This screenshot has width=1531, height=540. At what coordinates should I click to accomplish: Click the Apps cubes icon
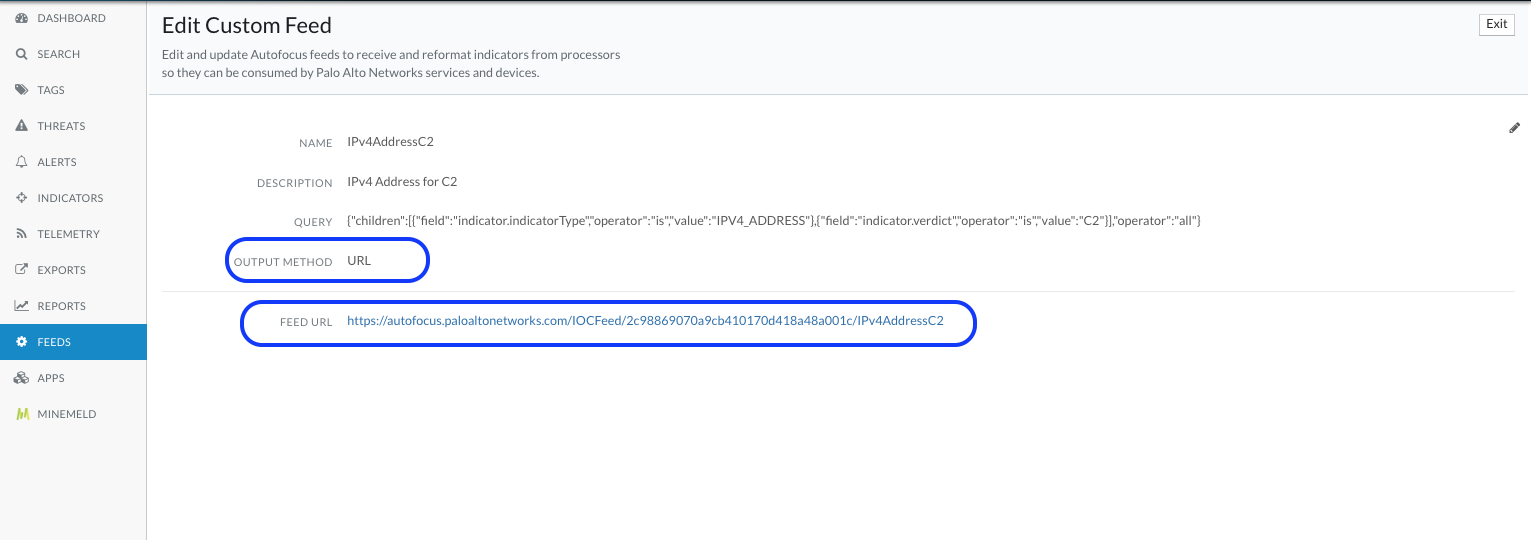point(21,378)
